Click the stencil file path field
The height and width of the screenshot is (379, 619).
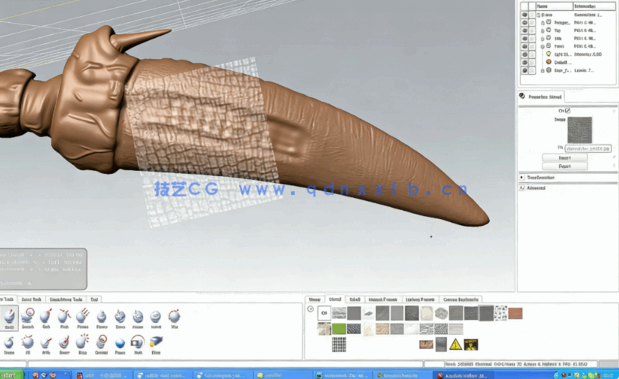[588, 148]
